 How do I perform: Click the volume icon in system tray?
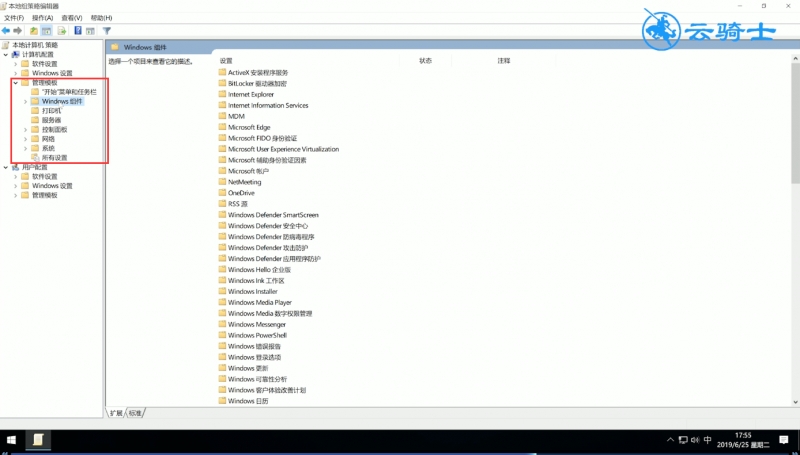click(695, 440)
